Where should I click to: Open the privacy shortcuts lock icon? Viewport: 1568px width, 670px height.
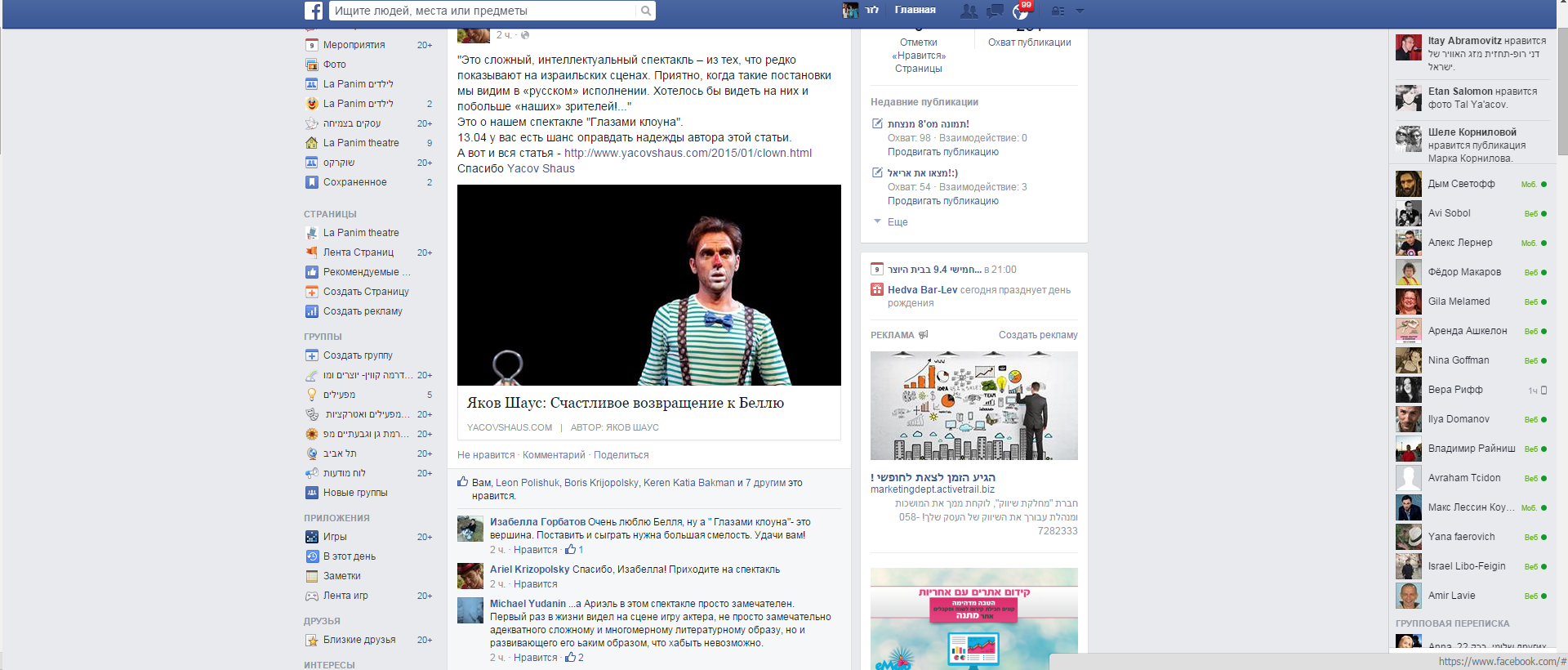[x=1058, y=11]
